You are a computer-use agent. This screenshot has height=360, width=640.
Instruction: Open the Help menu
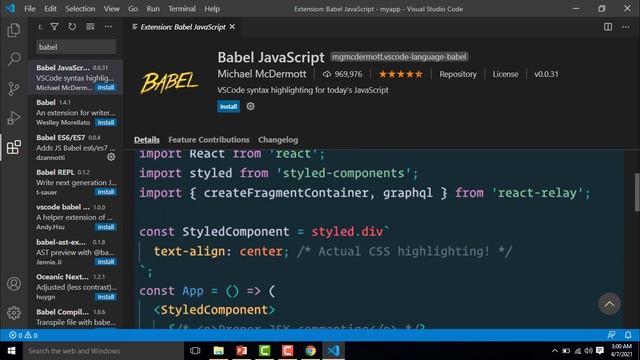[x=212, y=9]
